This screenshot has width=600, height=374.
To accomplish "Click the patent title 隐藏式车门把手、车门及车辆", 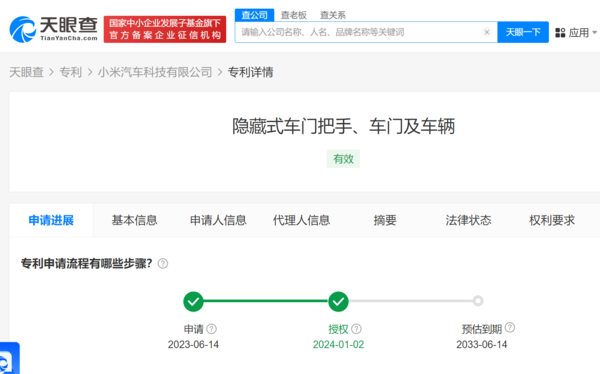I will pos(343,126).
